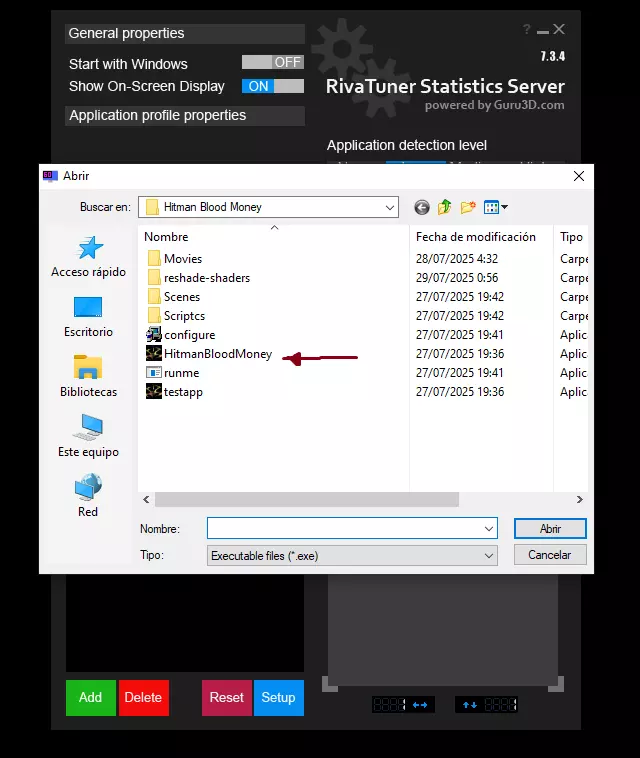Expand the Nombre filename dropdown arrow
Screen dimensions: 640x758
489,528
